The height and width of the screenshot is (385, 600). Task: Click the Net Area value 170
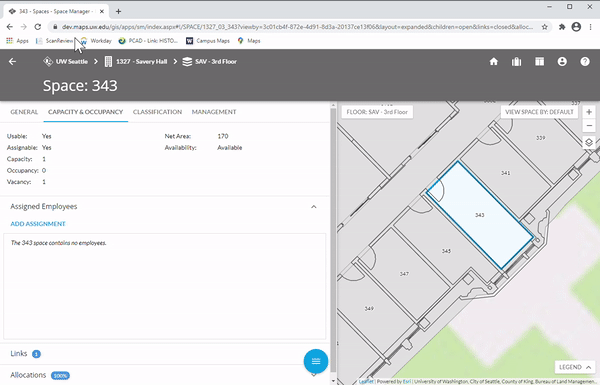(223, 136)
